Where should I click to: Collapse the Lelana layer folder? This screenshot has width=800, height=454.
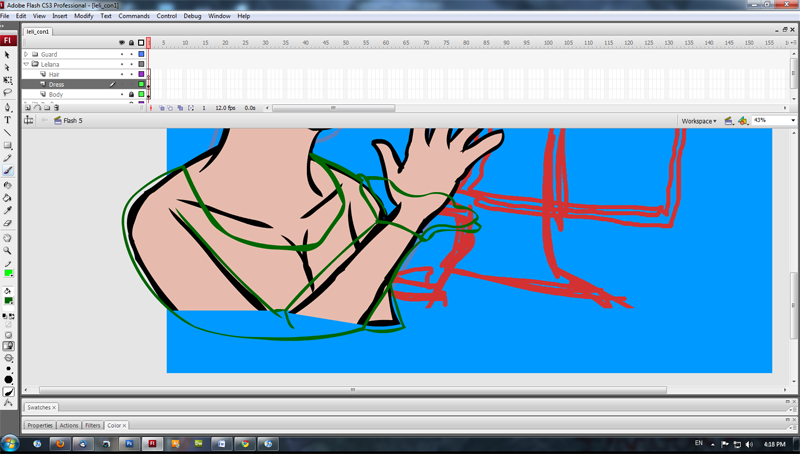pyautogui.click(x=27, y=64)
